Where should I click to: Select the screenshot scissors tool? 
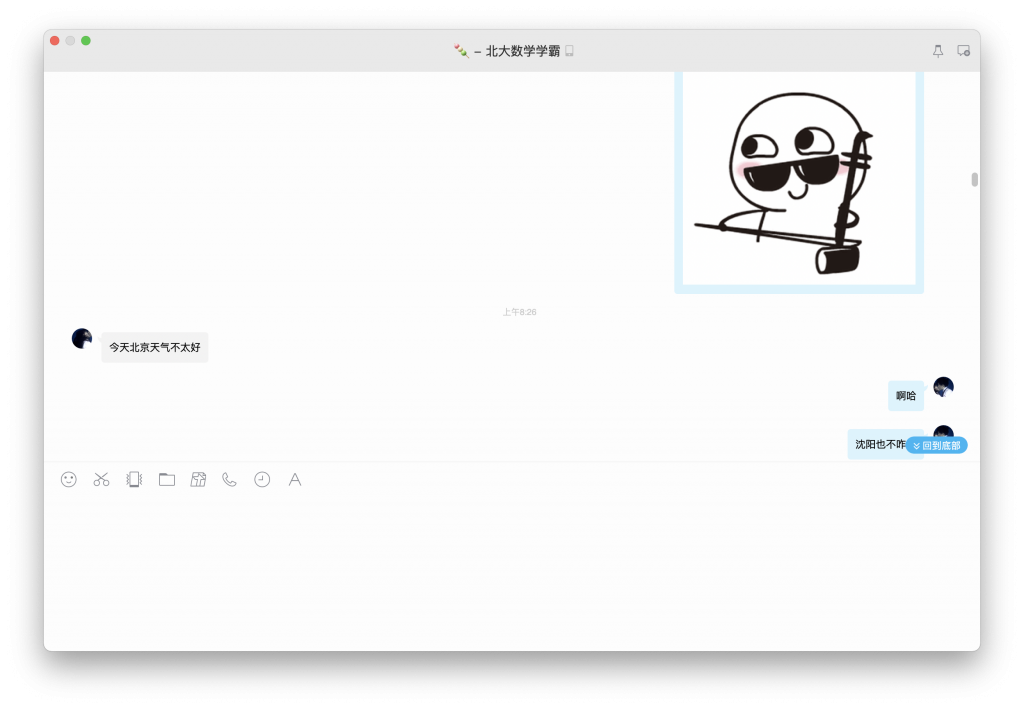100,480
